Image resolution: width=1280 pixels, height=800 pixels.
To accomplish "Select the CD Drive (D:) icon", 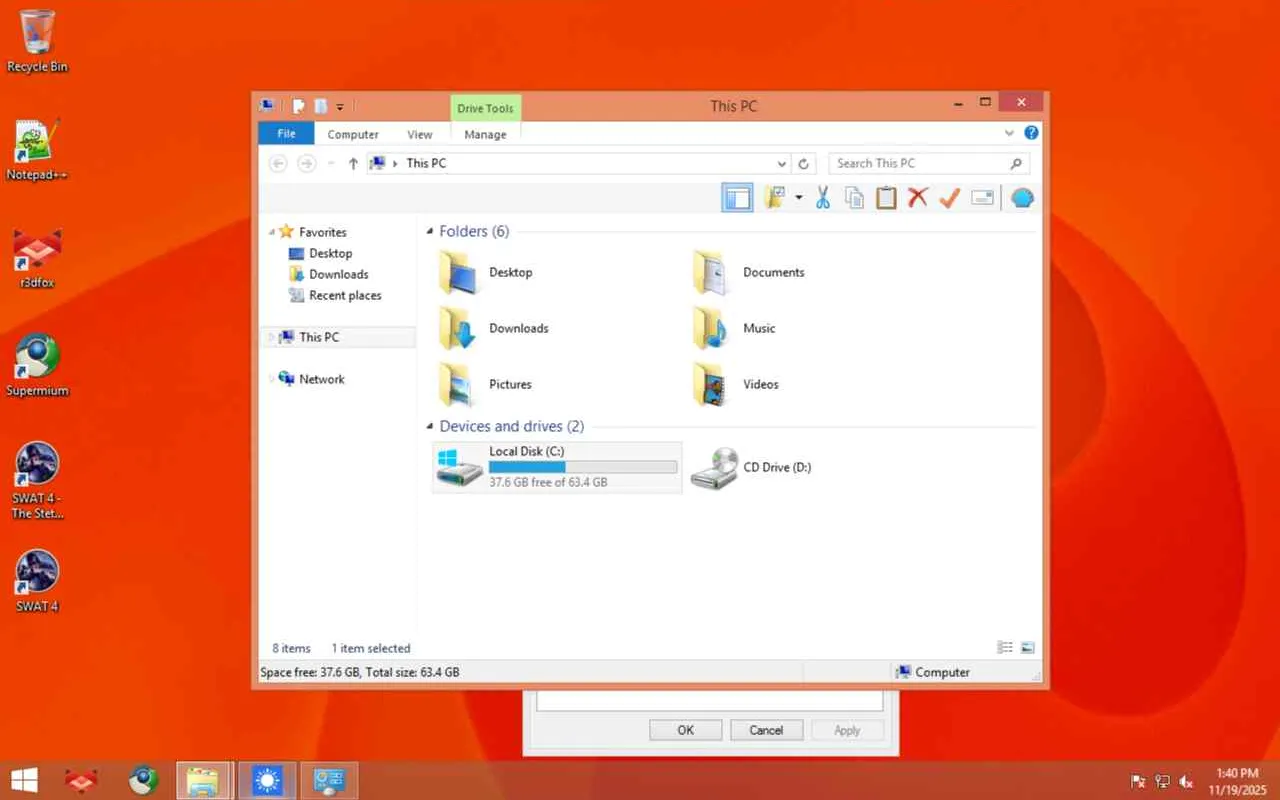I will (x=714, y=467).
